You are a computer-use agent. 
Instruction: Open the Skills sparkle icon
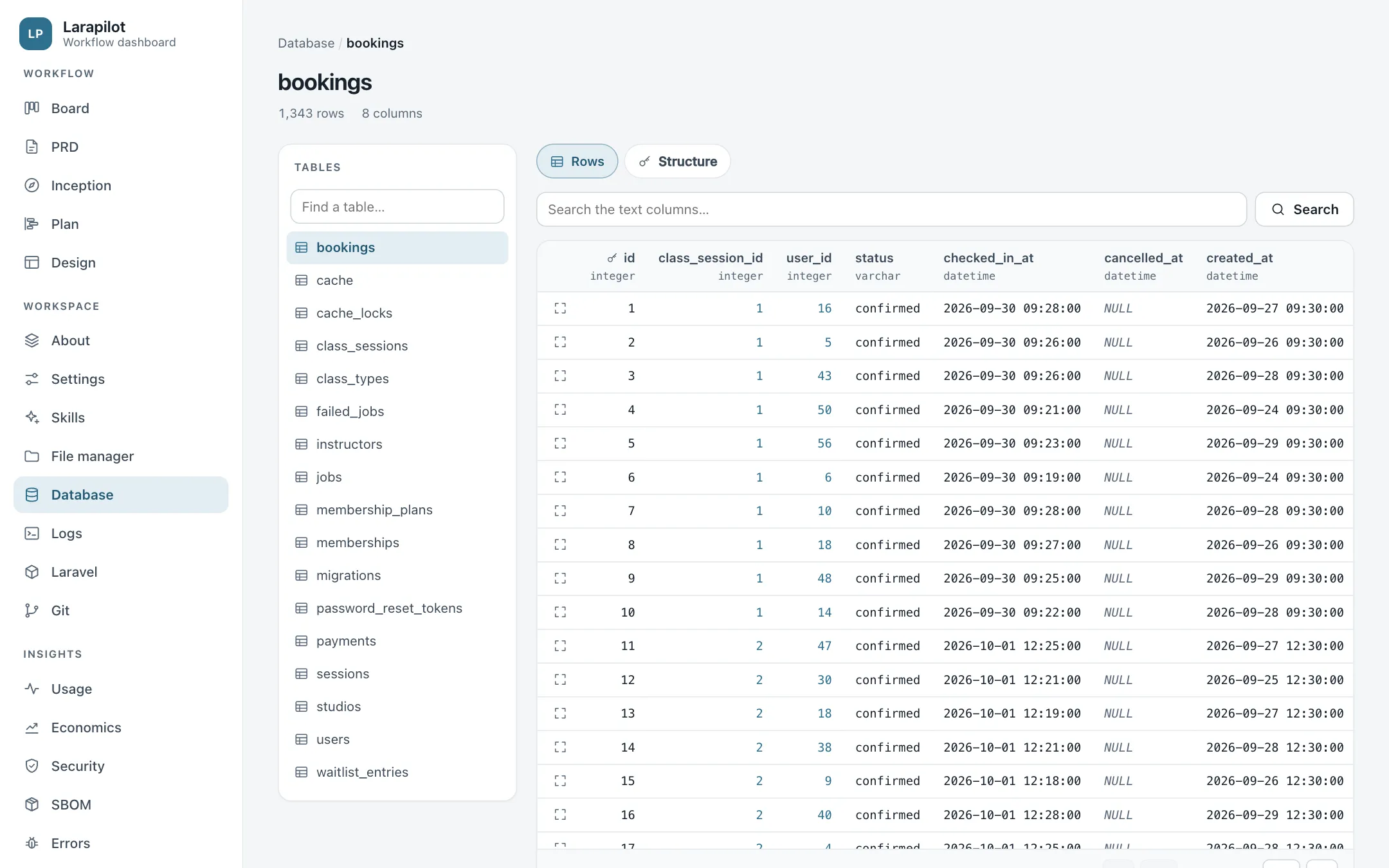(x=32, y=417)
